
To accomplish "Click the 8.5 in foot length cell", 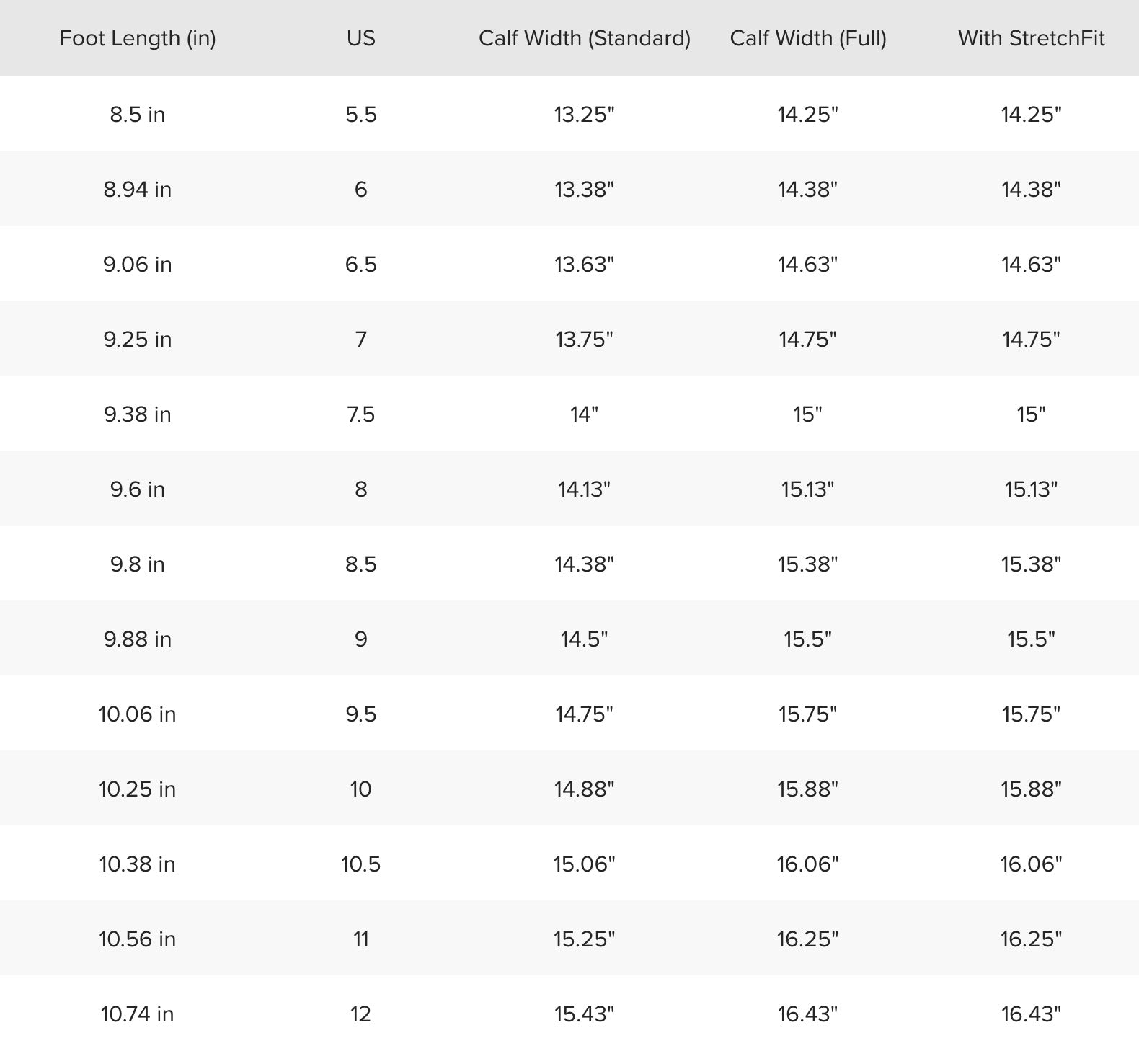I will coord(138,115).
